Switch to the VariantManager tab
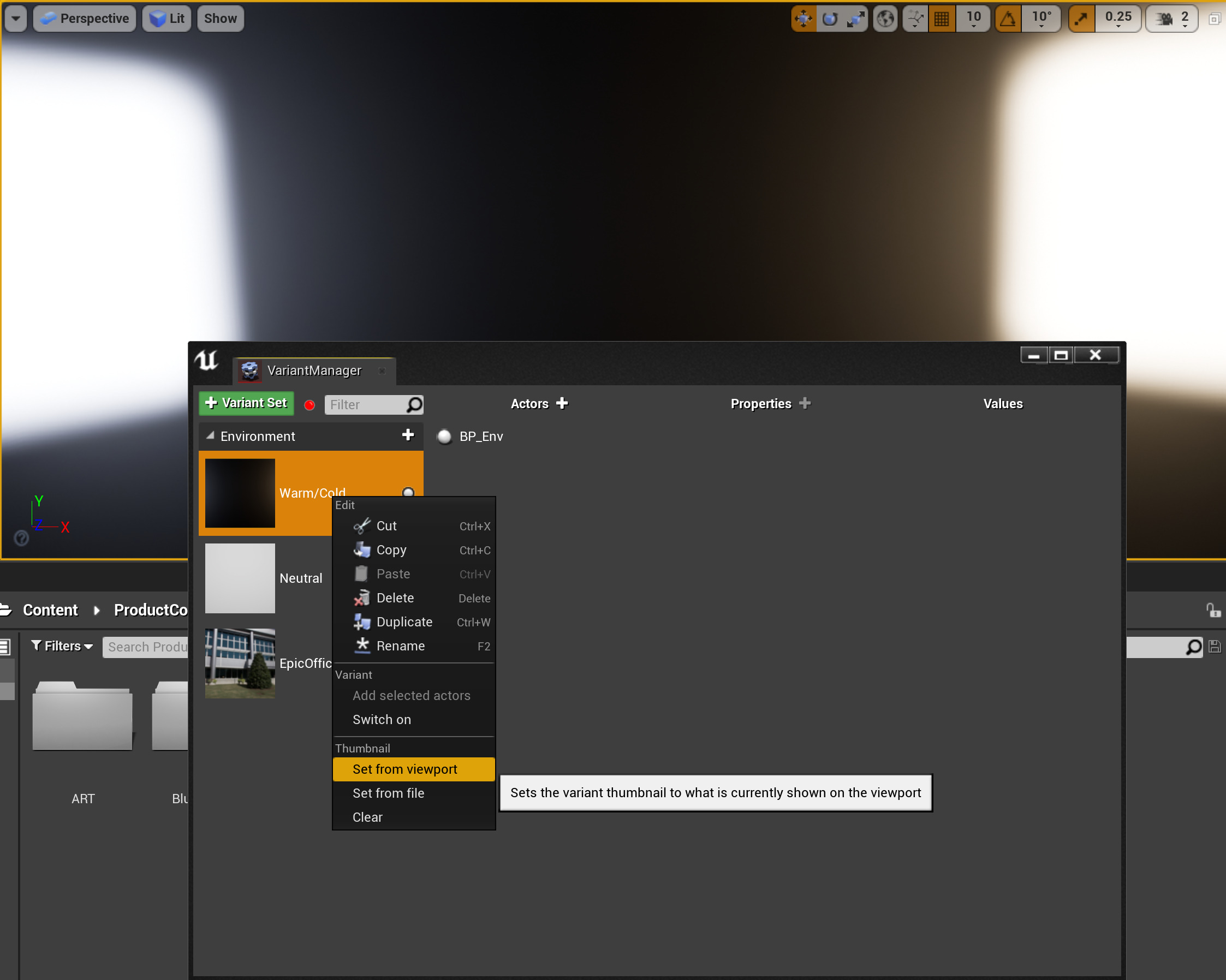 point(314,370)
